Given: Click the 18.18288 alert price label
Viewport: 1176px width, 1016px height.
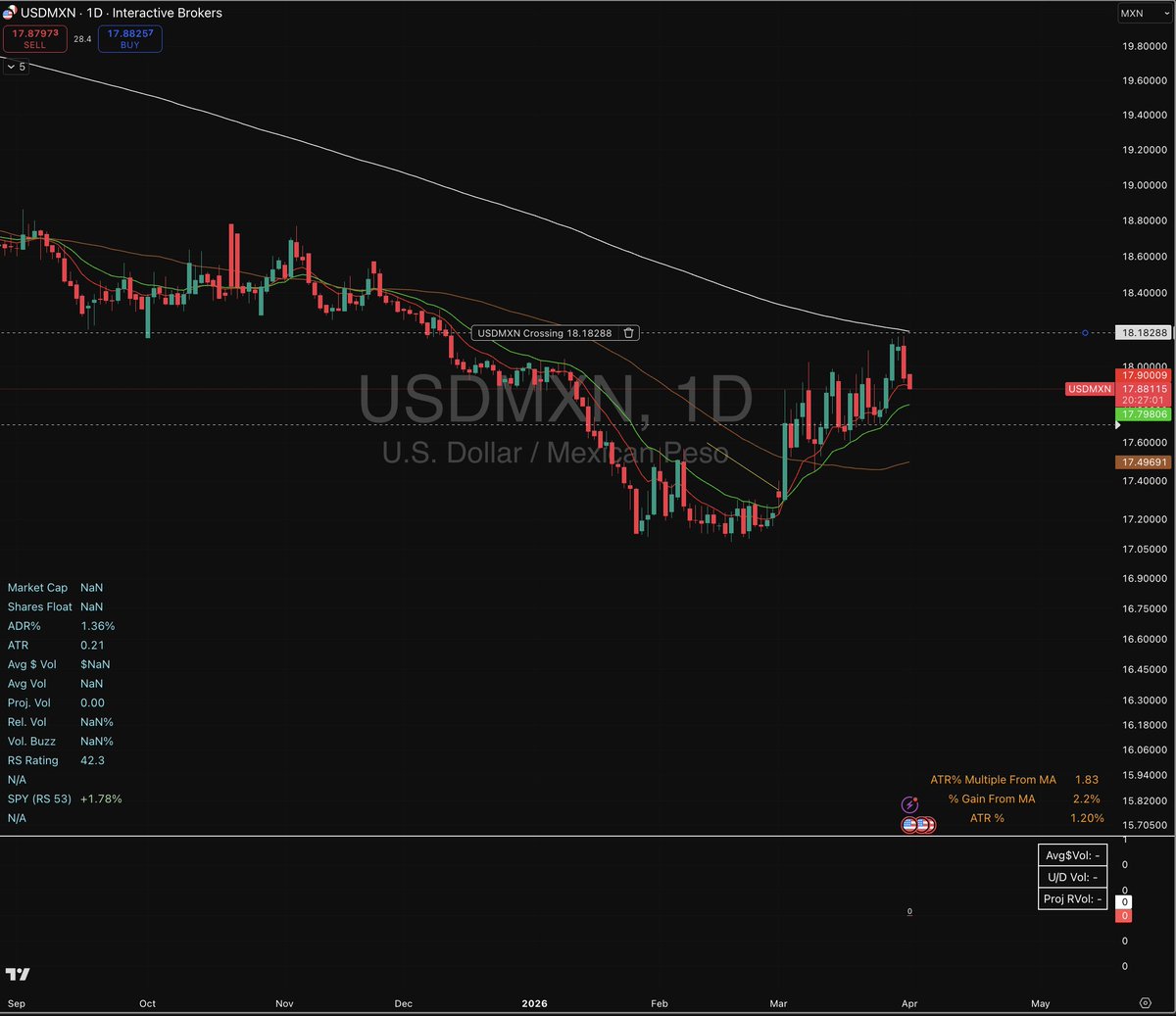Looking at the screenshot, I should pyautogui.click(x=1145, y=333).
